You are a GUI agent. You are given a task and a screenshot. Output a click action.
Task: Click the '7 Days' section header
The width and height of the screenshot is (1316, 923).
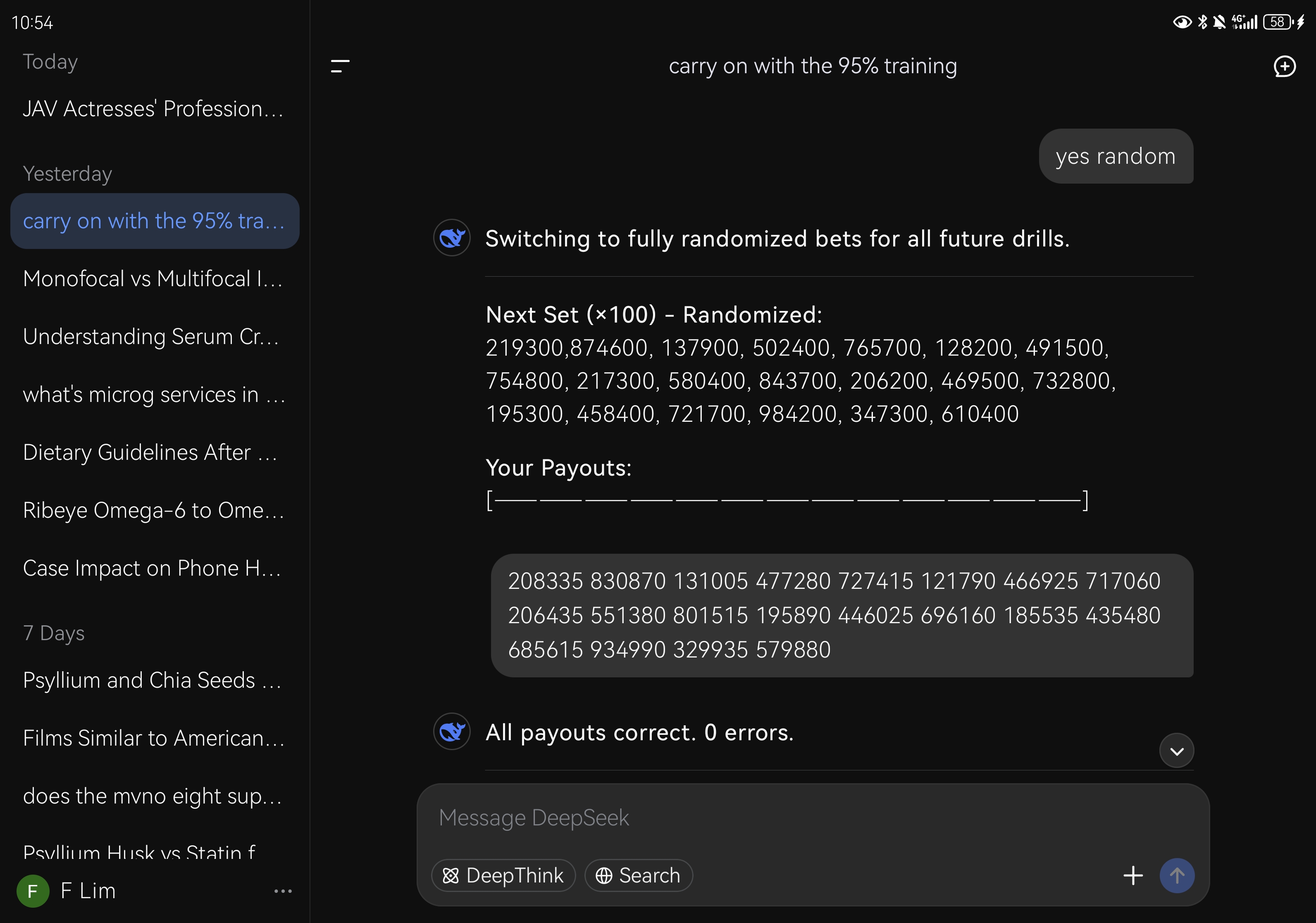coord(54,633)
